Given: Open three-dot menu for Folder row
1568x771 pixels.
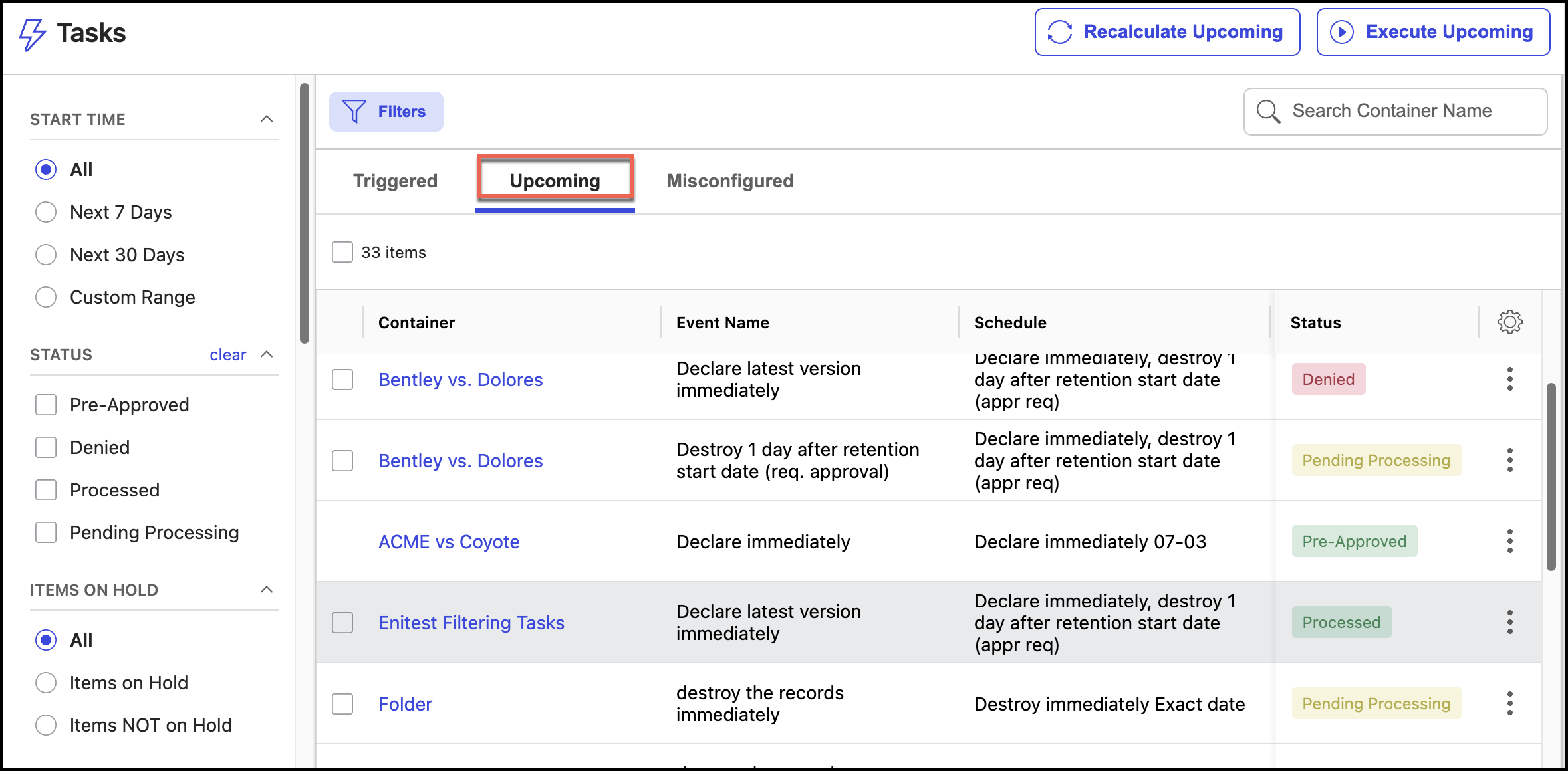Looking at the screenshot, I should click(x=1509, y=703).
